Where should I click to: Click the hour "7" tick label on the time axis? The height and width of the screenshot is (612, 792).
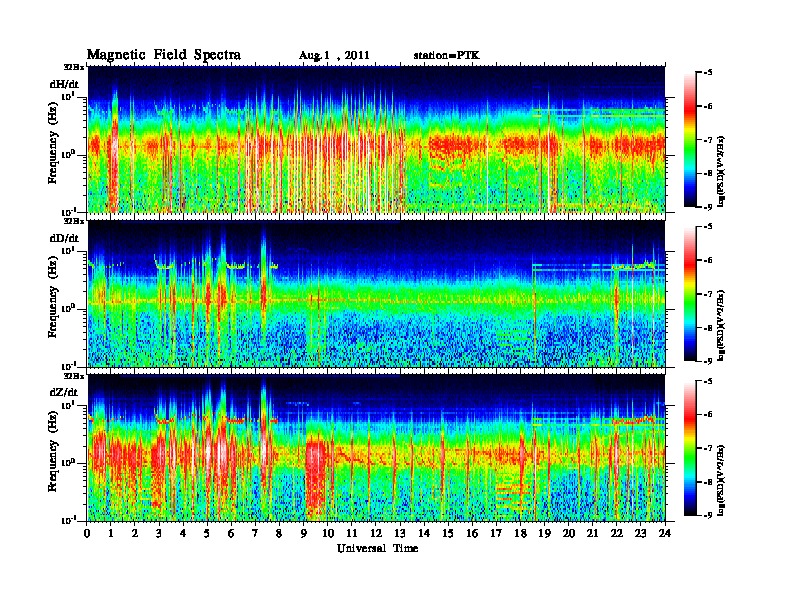(256, 533)
